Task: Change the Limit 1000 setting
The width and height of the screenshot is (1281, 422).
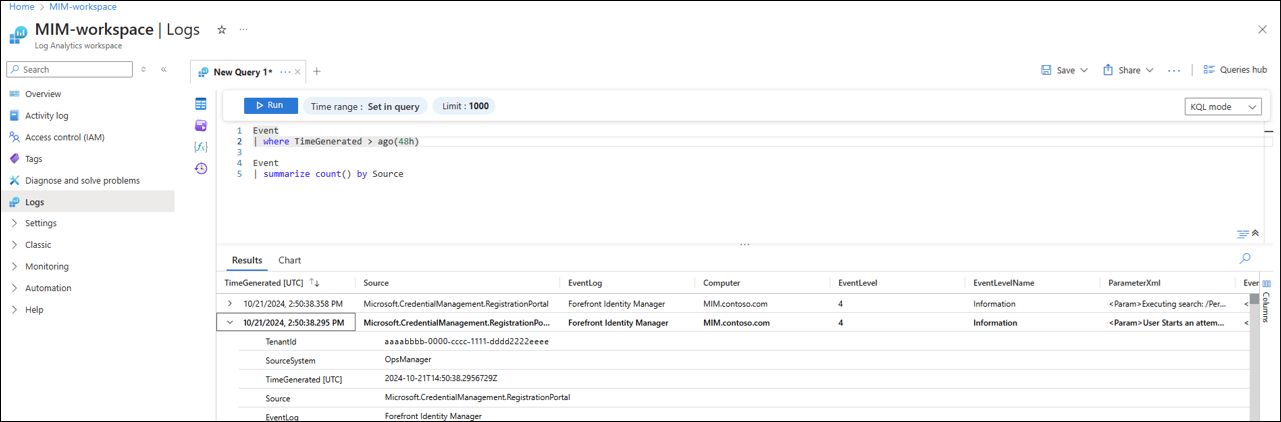Action: click(x=465, y=106)
